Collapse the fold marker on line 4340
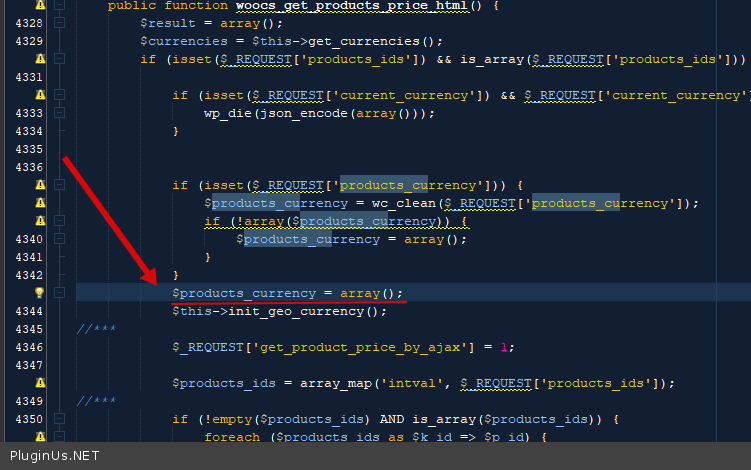 point(59,239)
